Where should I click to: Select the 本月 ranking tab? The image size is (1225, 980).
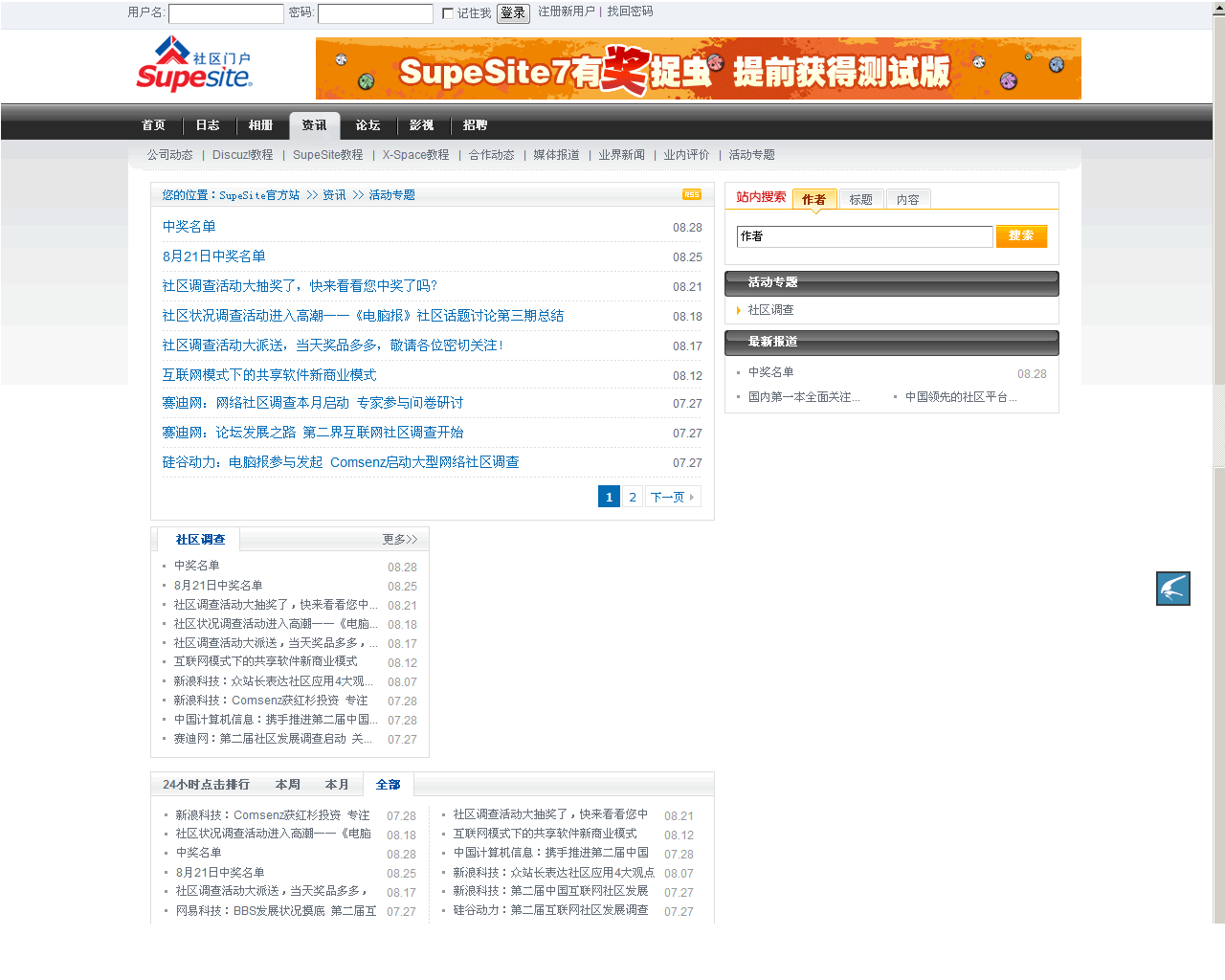pyautogui.click(x=337, y=785)
